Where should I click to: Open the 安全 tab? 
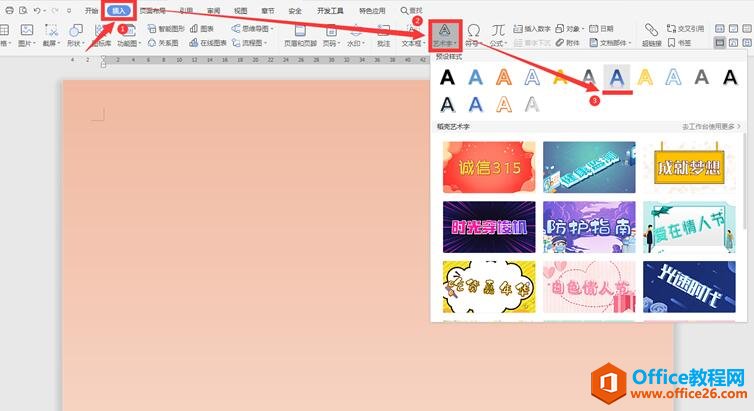coord(295,11)
